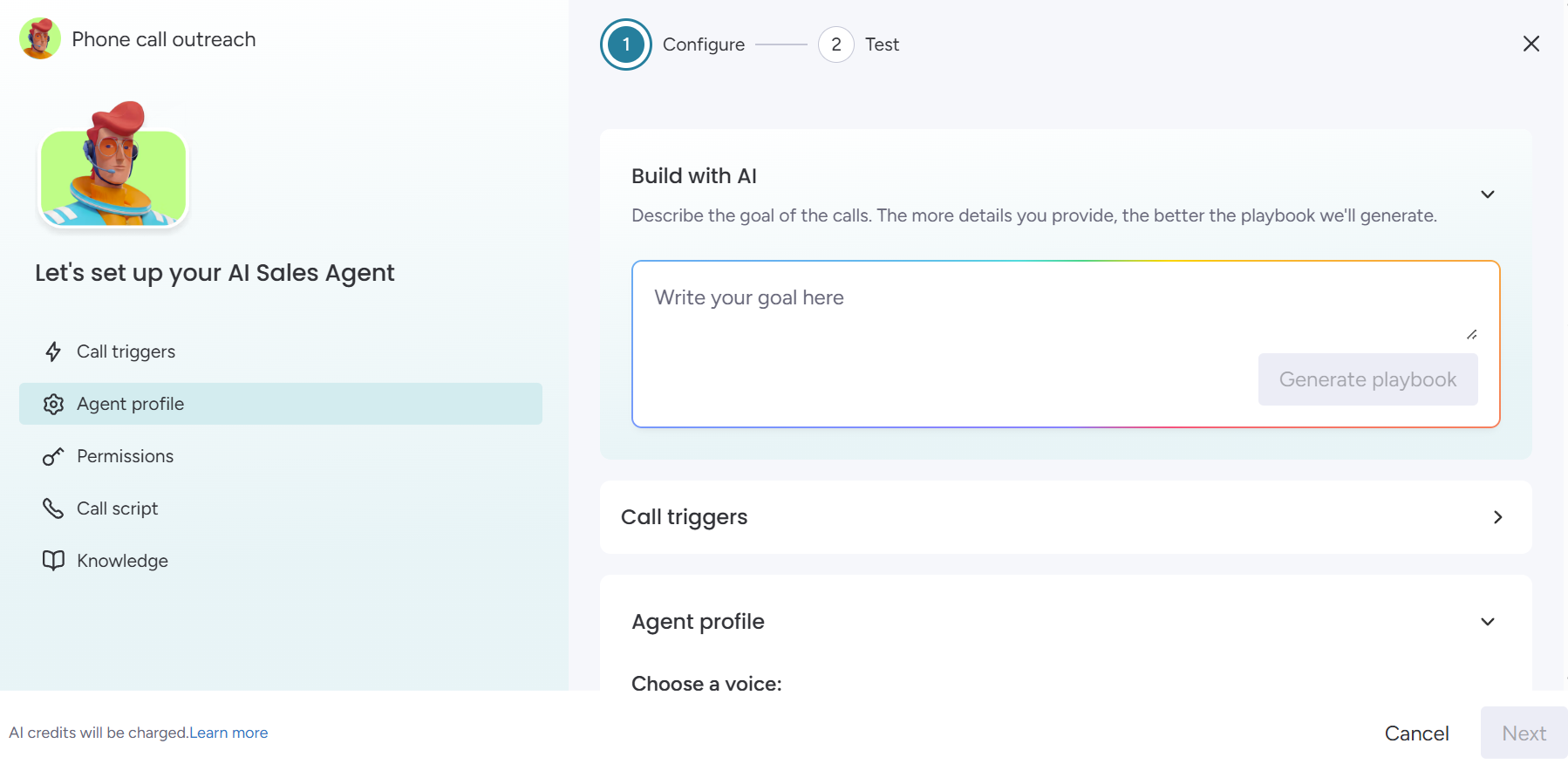Collapse the Agent profile section chevron
This screenshot has height=764, width=1568.
coord(1488,621)
